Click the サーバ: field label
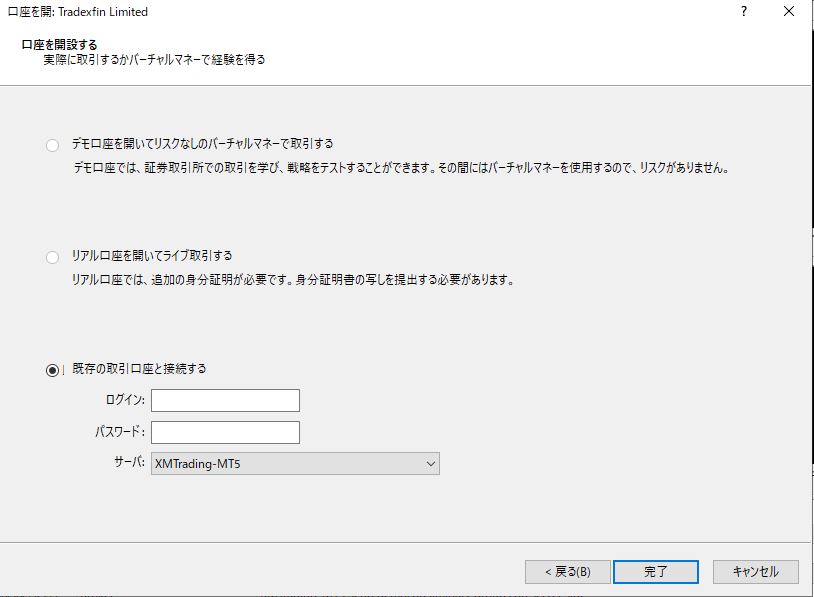The height and width of the screenshot is (597, 814). [129, 462]
